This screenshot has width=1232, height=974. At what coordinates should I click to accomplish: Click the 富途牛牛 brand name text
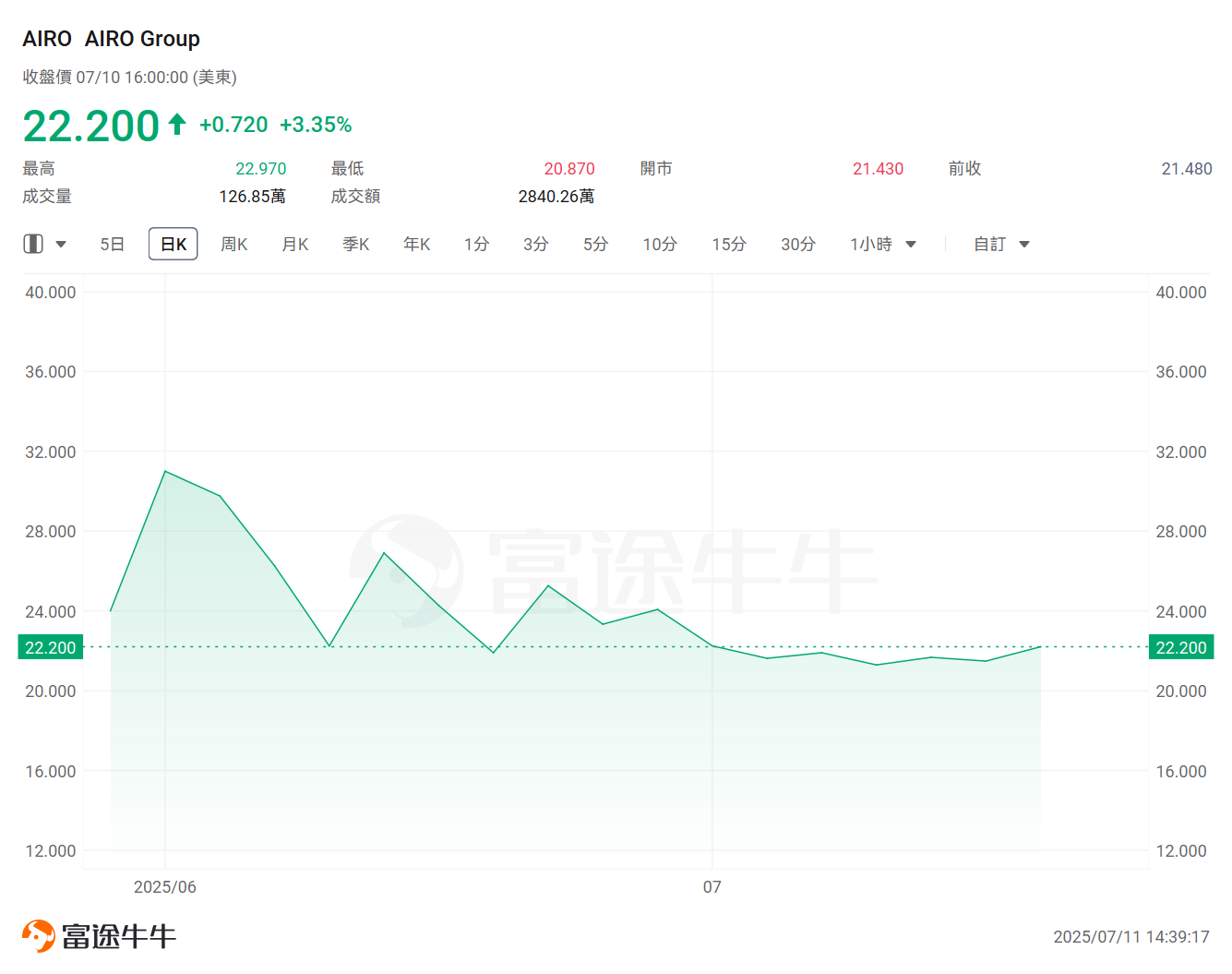tap(119, 936)
